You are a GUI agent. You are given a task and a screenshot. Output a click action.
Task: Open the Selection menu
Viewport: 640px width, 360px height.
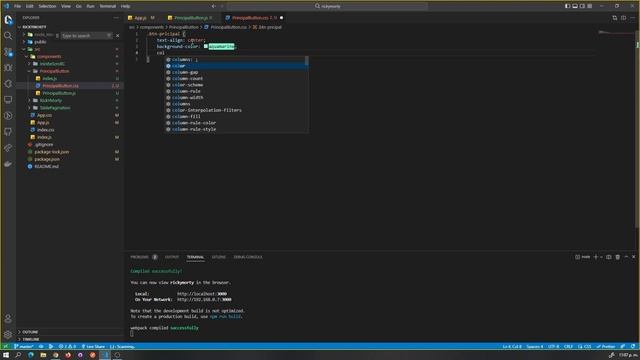[x=47, y=6]
